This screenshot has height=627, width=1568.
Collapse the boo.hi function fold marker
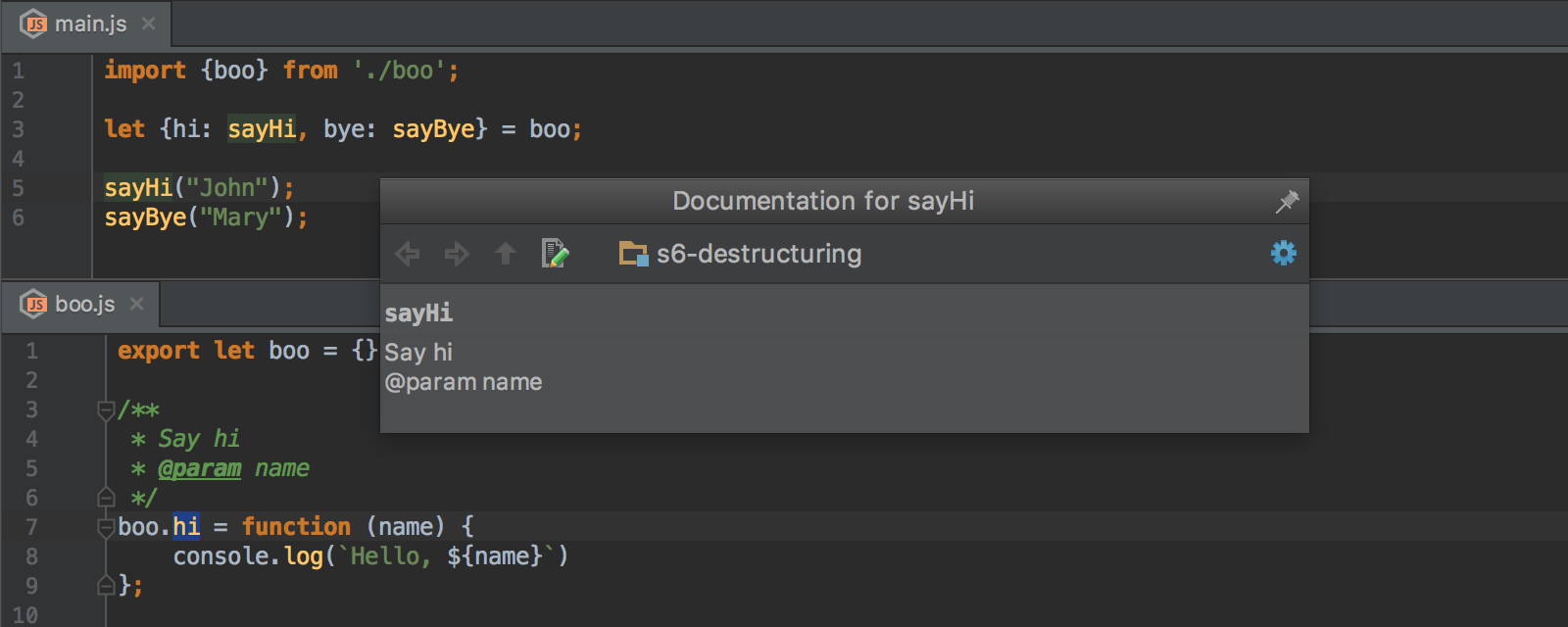click(x=106, y=527)
